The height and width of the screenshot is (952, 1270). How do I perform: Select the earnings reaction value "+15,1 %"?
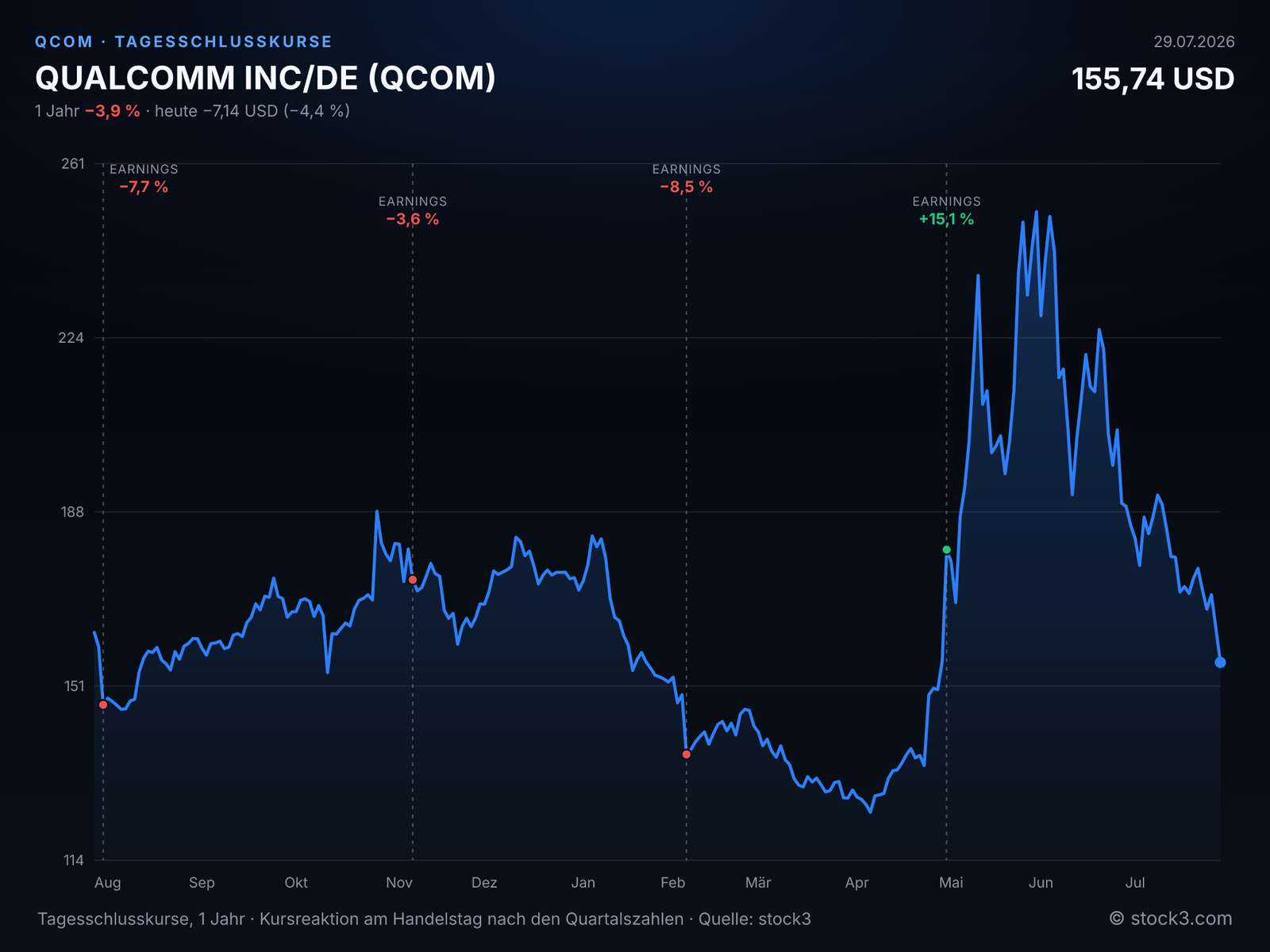(946, 220)
